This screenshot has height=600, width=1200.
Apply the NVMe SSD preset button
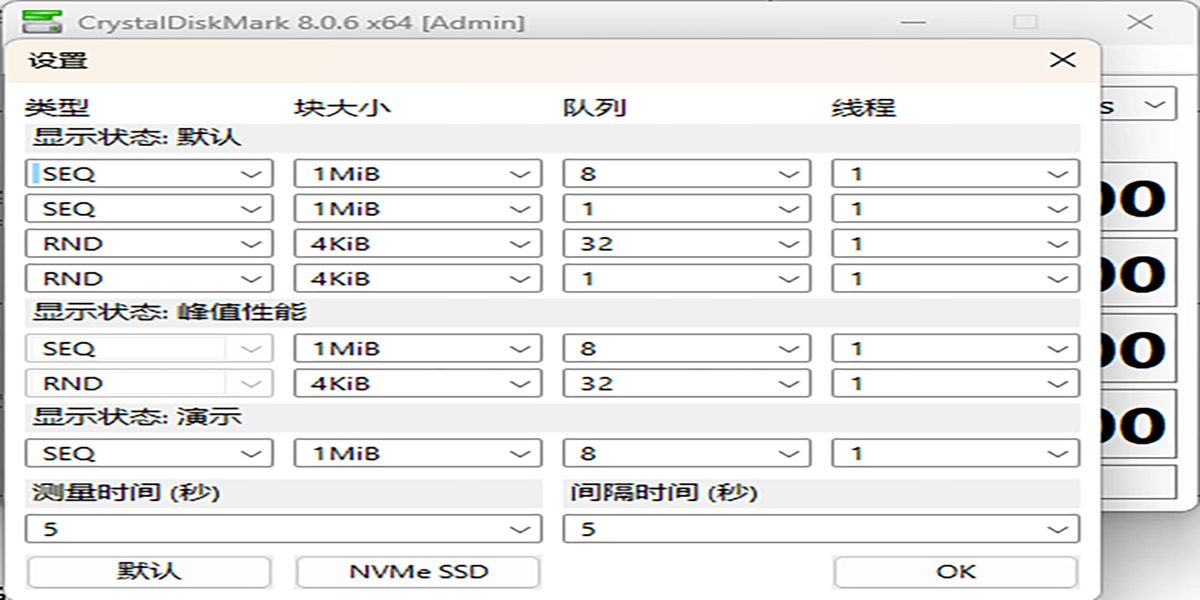tap(418, 572)
